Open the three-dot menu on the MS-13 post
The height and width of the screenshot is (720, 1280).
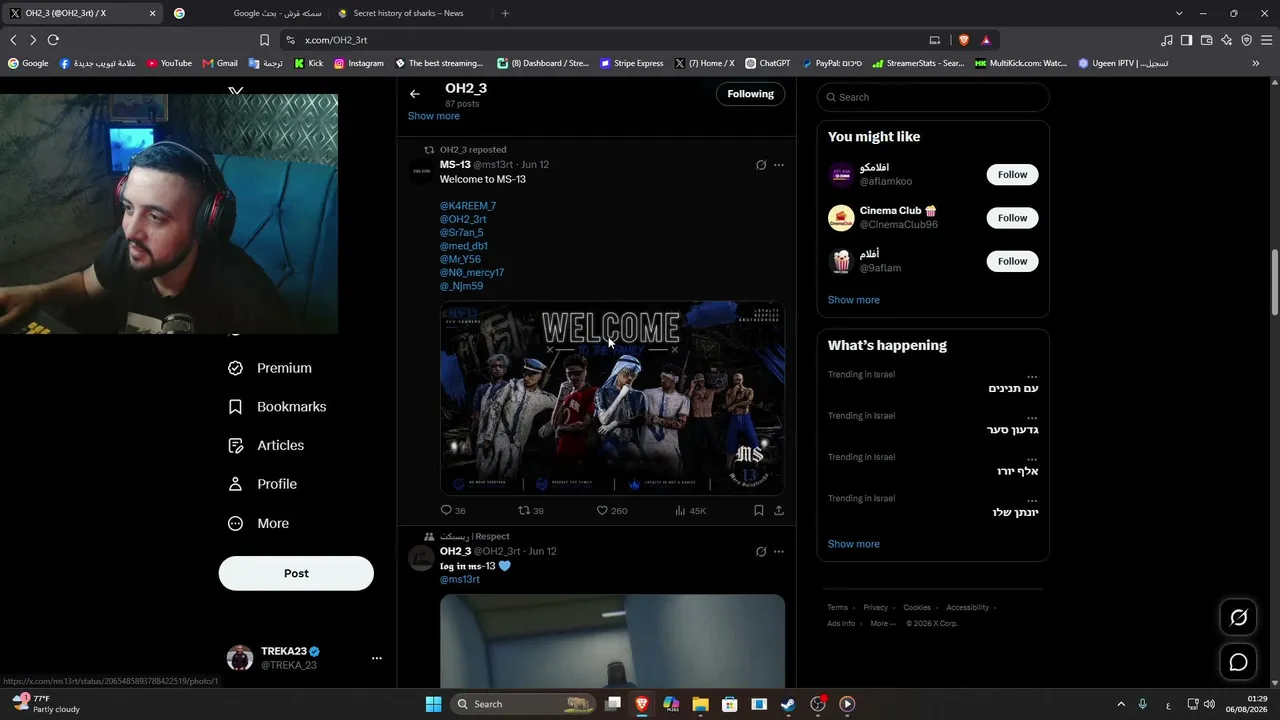[x=779, y=165]
